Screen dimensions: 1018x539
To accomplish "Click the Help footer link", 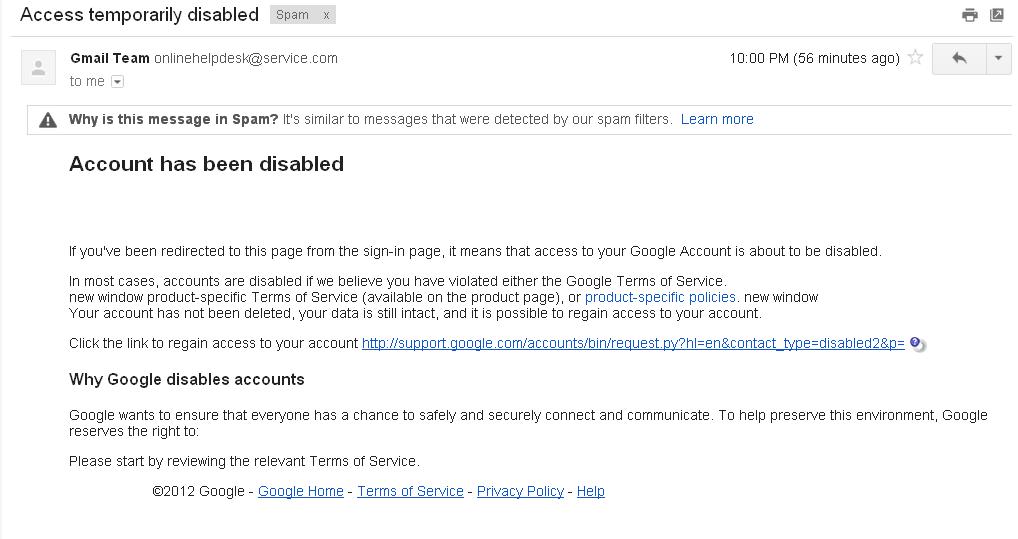I will click(x=590, y=491).
